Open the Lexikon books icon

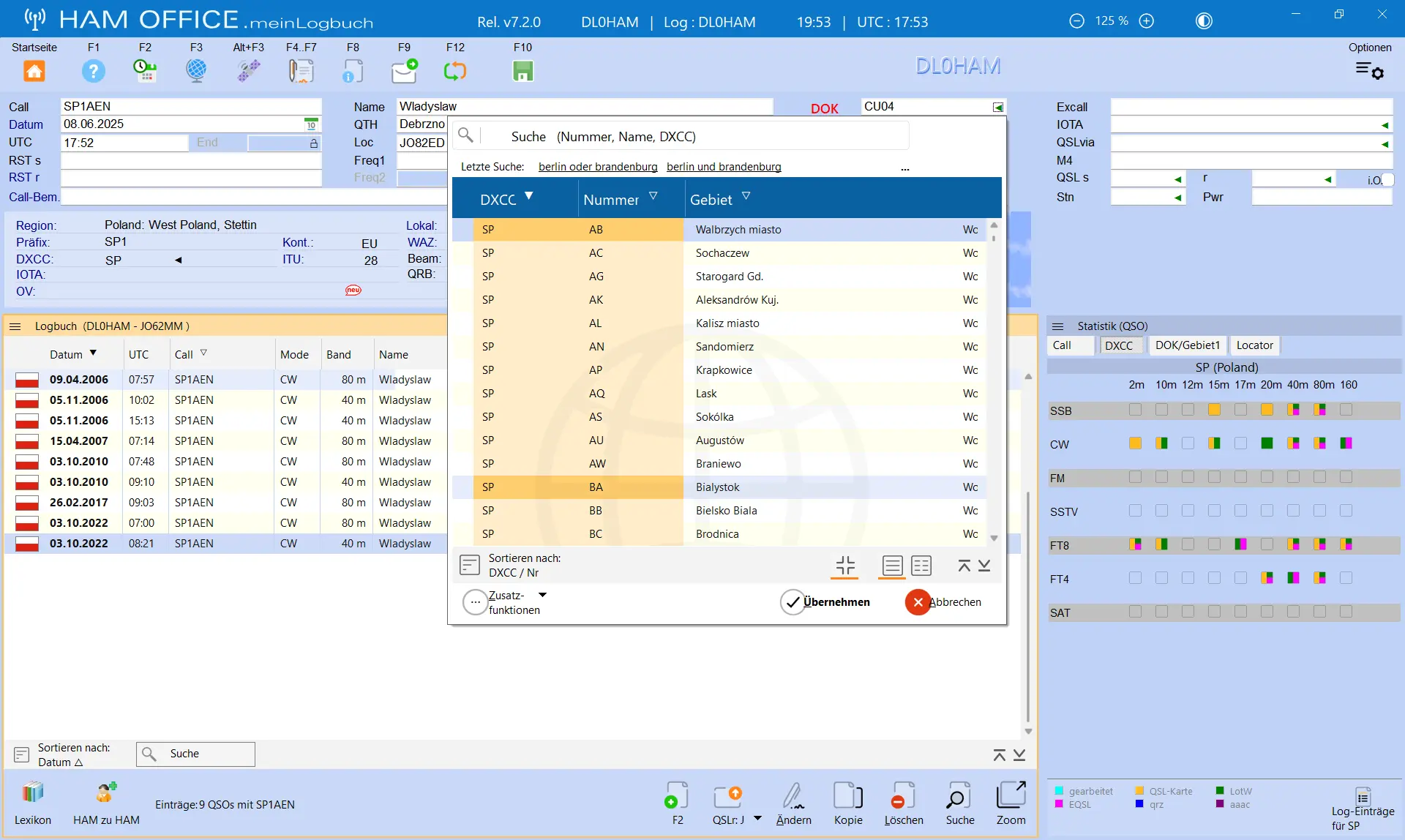pyautogui.click(x=33, y=792)
